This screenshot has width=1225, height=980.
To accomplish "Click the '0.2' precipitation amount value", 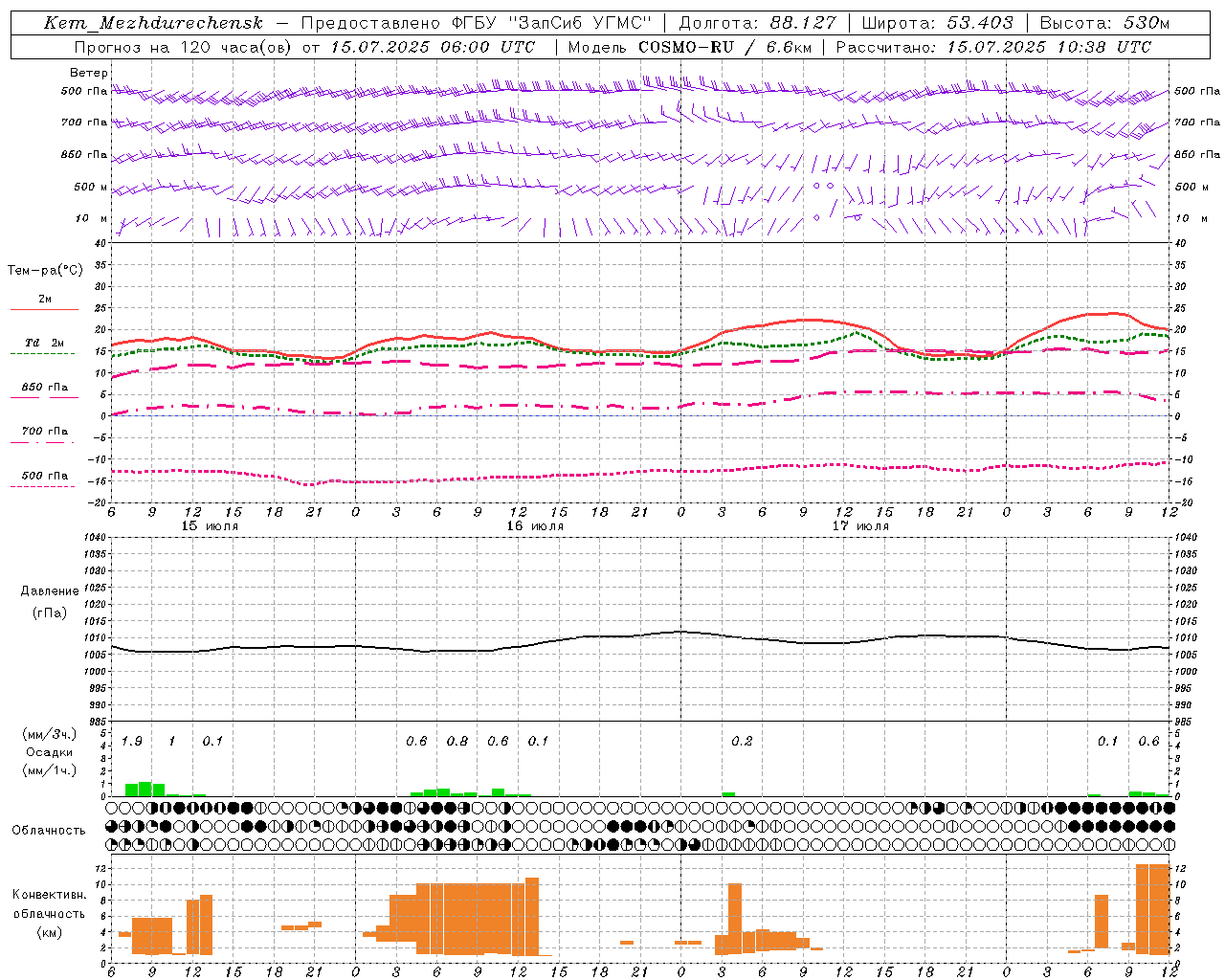I will [742, 741].
